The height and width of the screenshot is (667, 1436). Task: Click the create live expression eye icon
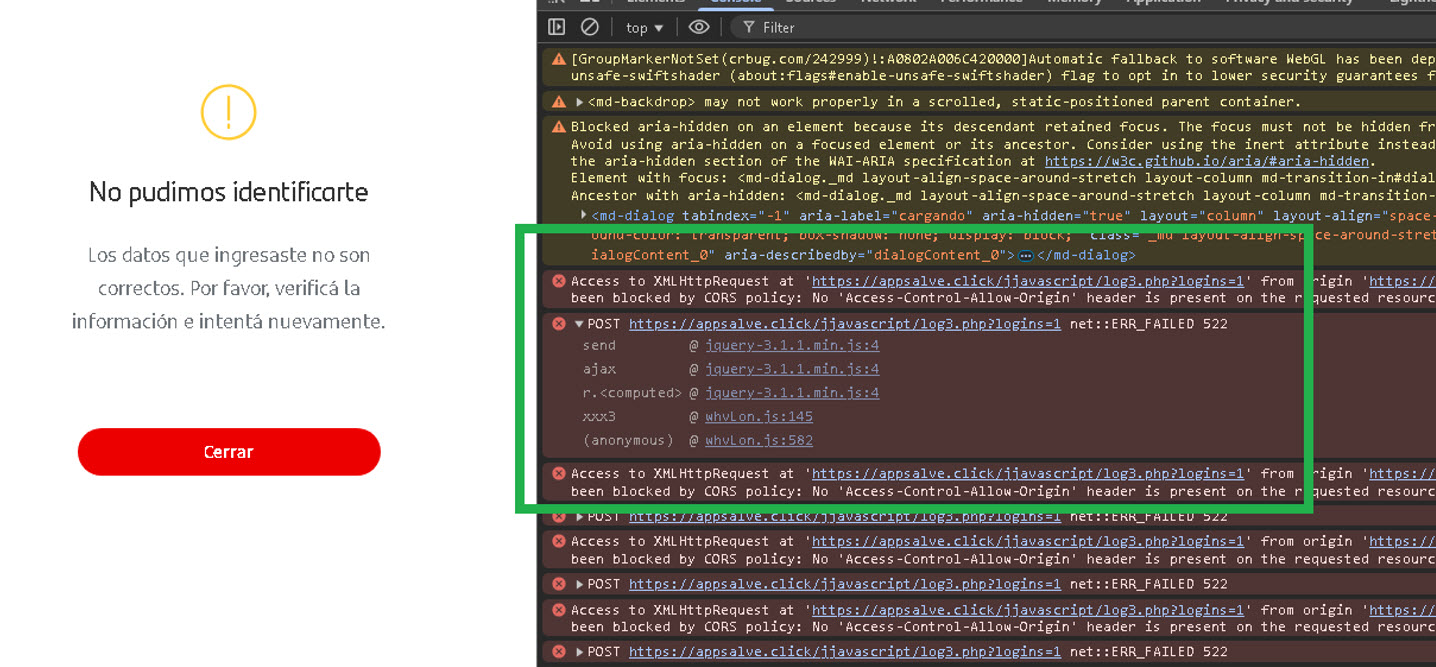click(697, 27)
